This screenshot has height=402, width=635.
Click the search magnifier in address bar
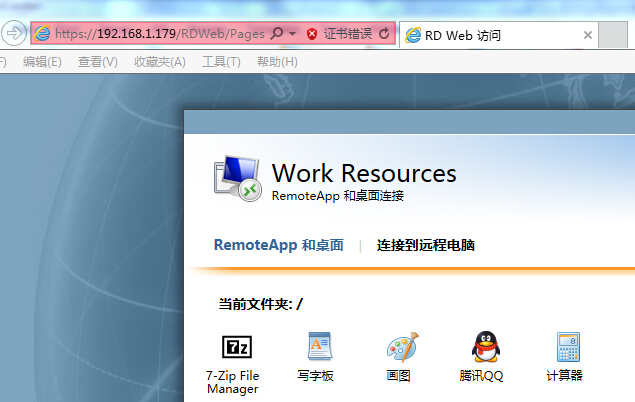pyautogui.click(x=277, y=33)
